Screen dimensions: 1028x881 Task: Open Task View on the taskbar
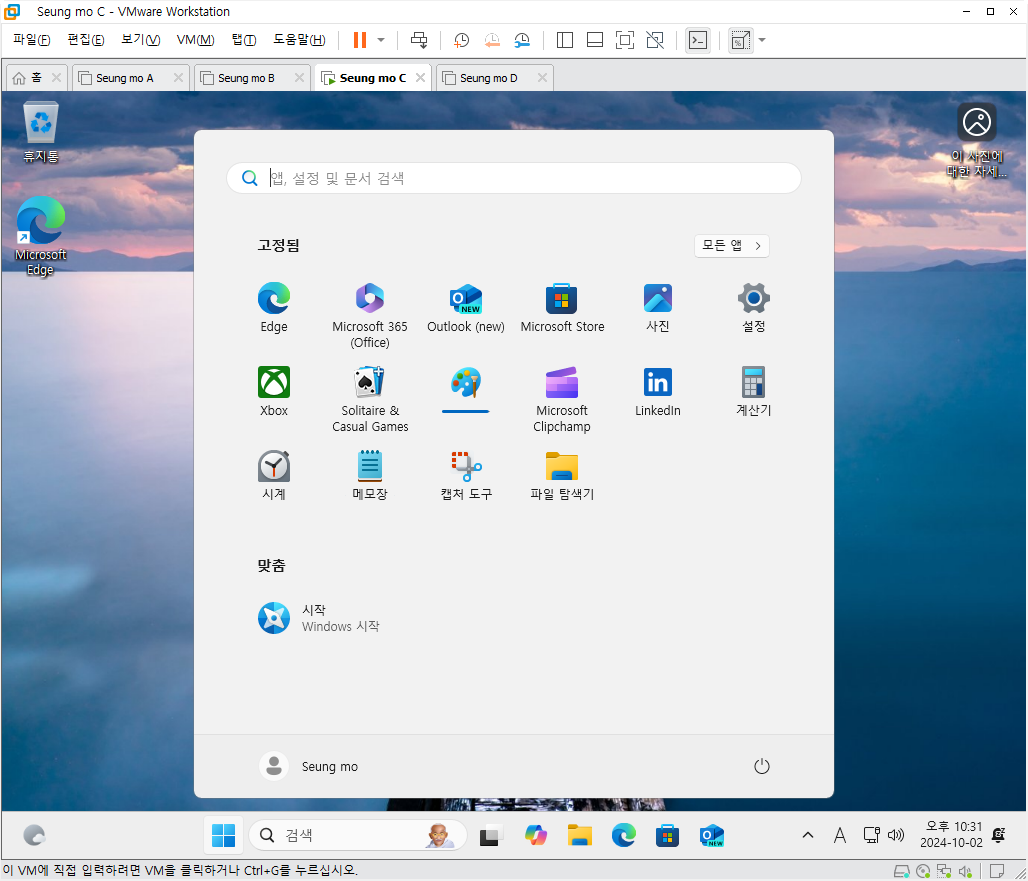point(490,835)
